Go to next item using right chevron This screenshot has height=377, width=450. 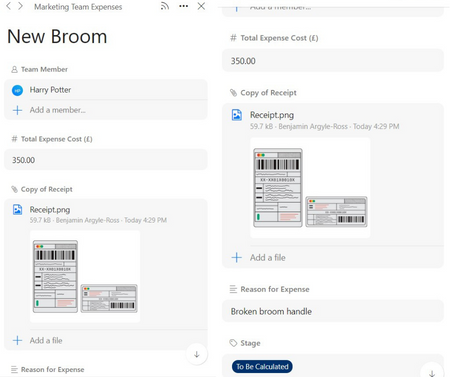tap(20, 6)
